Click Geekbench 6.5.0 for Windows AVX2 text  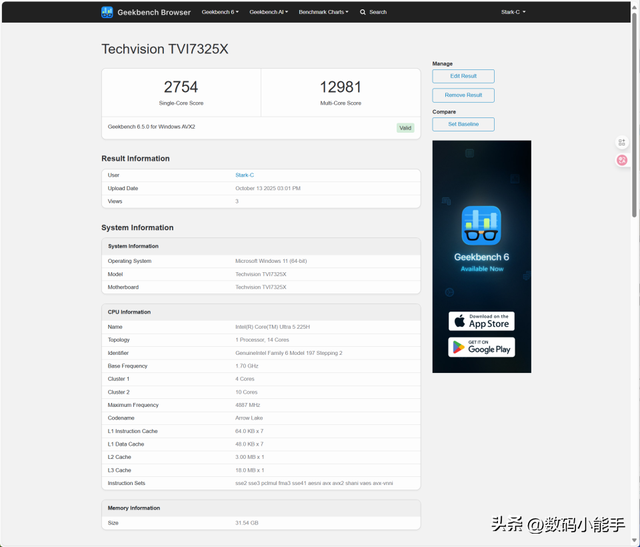pos(151,127)
